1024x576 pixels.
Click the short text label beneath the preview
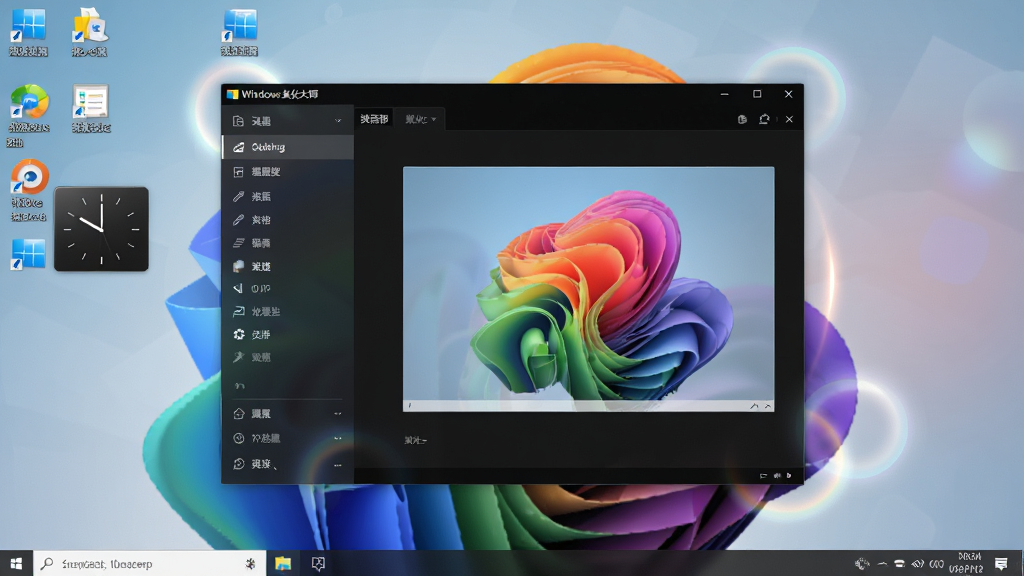click(x=415, y=441)
